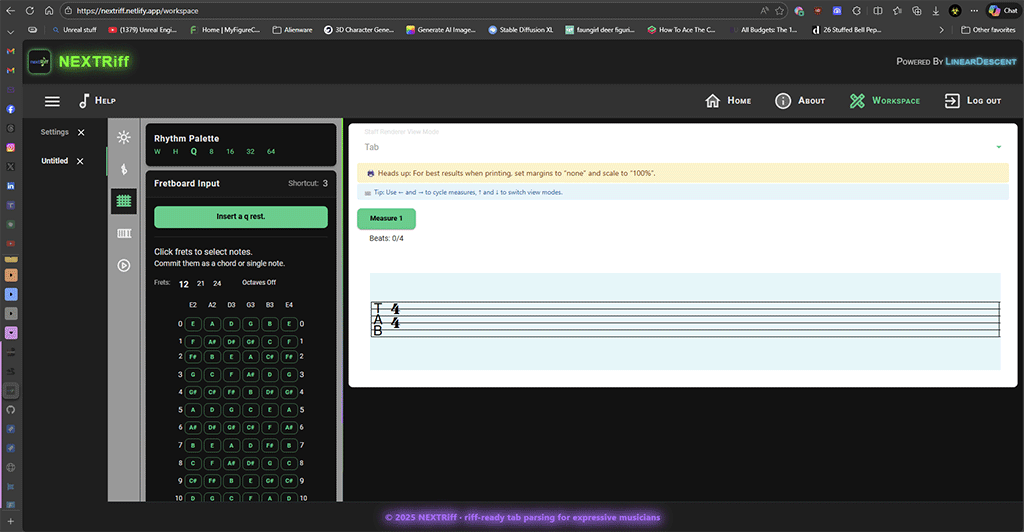Image resolution: width=1024 pixels, height=532 pixels.
Task: Switch to the Untitled tab
Action: (54, 161)
